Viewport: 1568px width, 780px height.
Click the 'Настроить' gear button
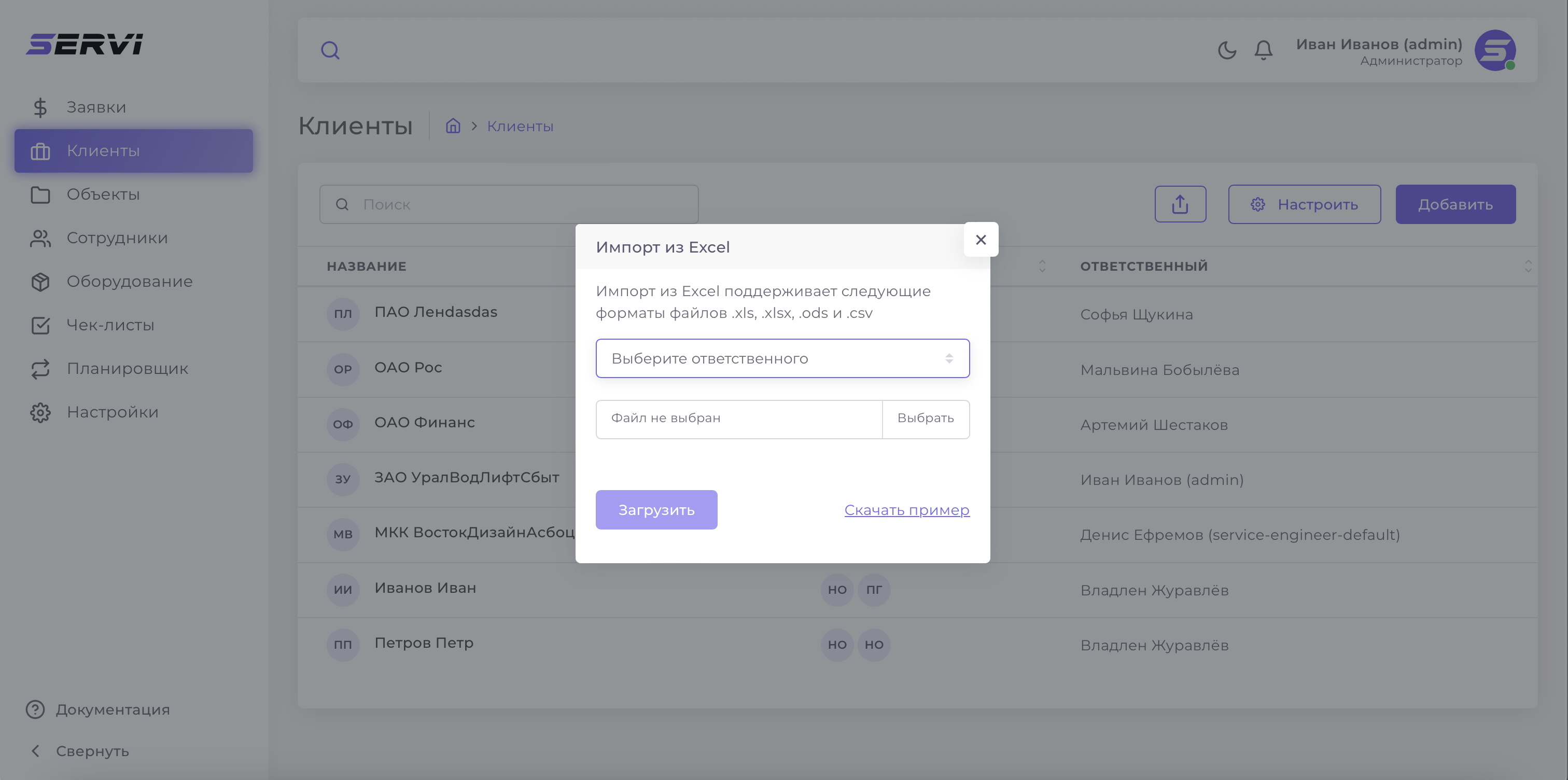1304,204
